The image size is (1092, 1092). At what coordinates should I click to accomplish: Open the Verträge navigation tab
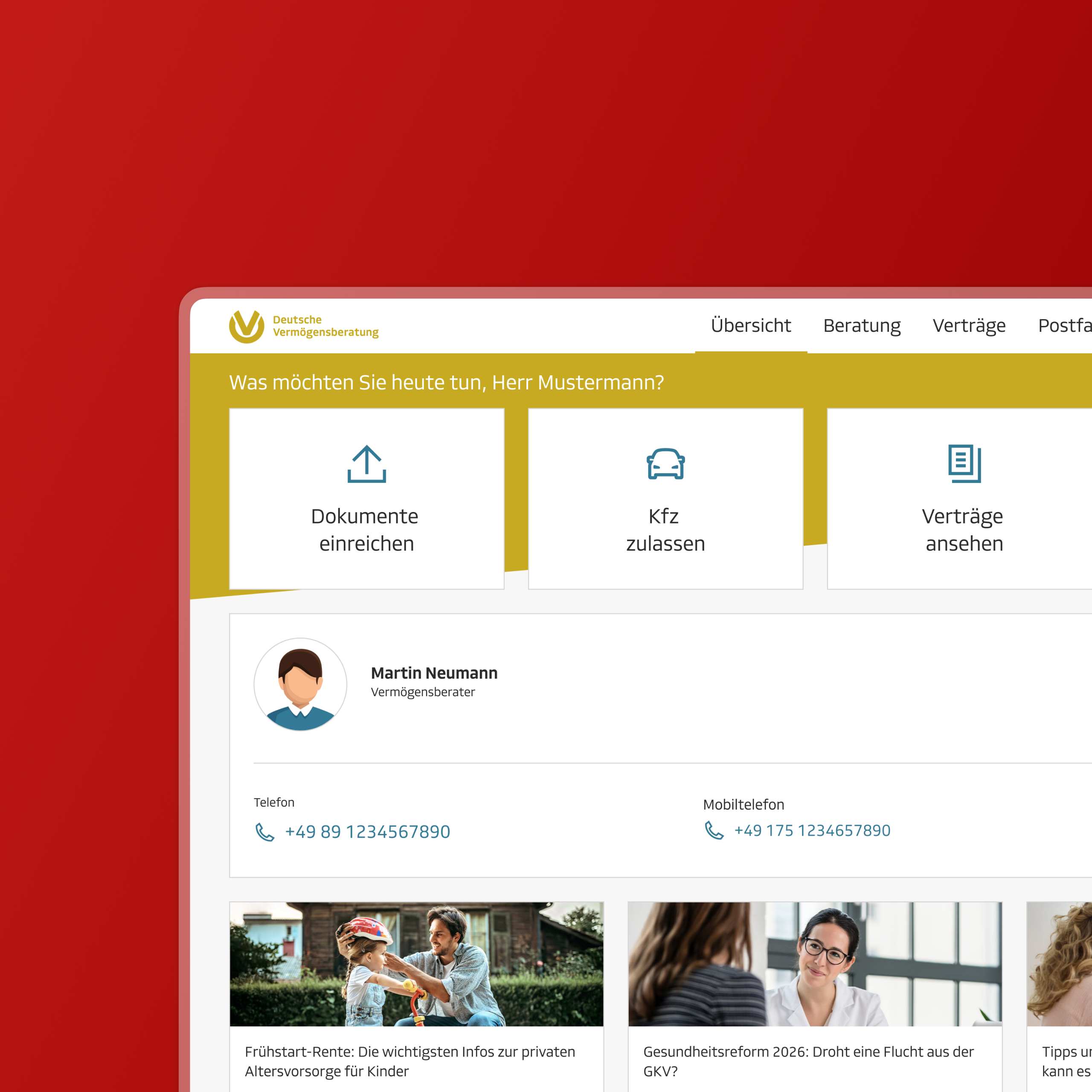click(x=969, y=325)
